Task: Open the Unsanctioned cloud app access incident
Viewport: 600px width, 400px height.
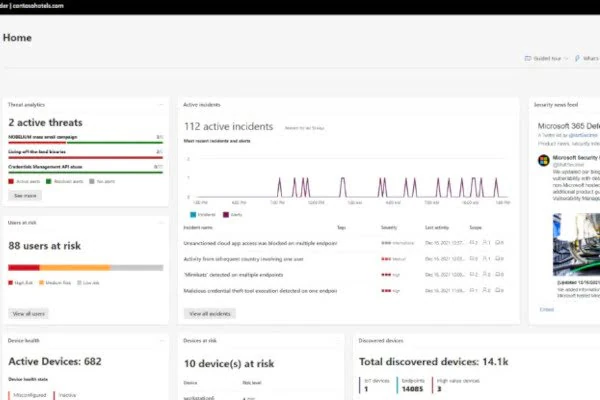Action: [x=260, y=243]
